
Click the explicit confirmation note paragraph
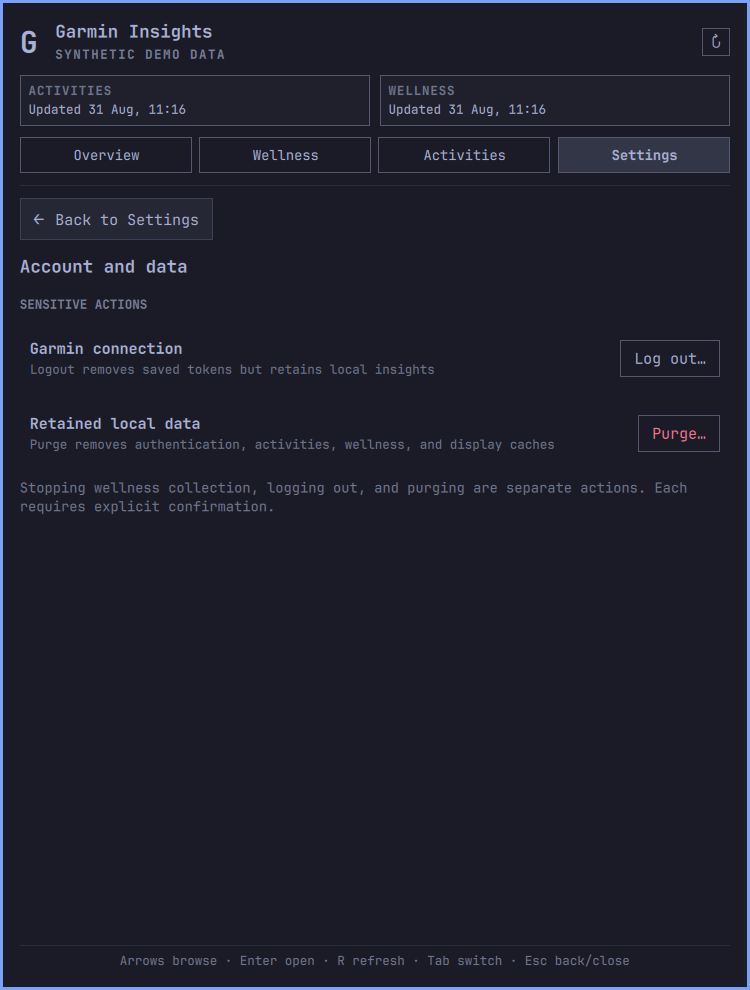coord(354,497)
